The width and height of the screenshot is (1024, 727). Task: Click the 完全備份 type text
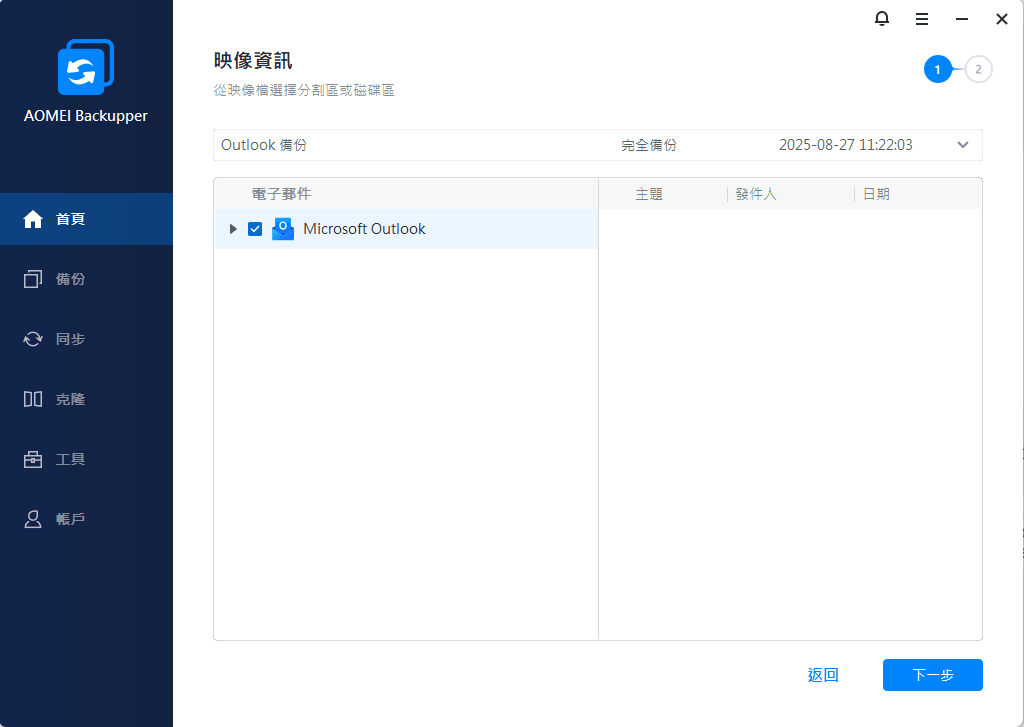[649, 145]
